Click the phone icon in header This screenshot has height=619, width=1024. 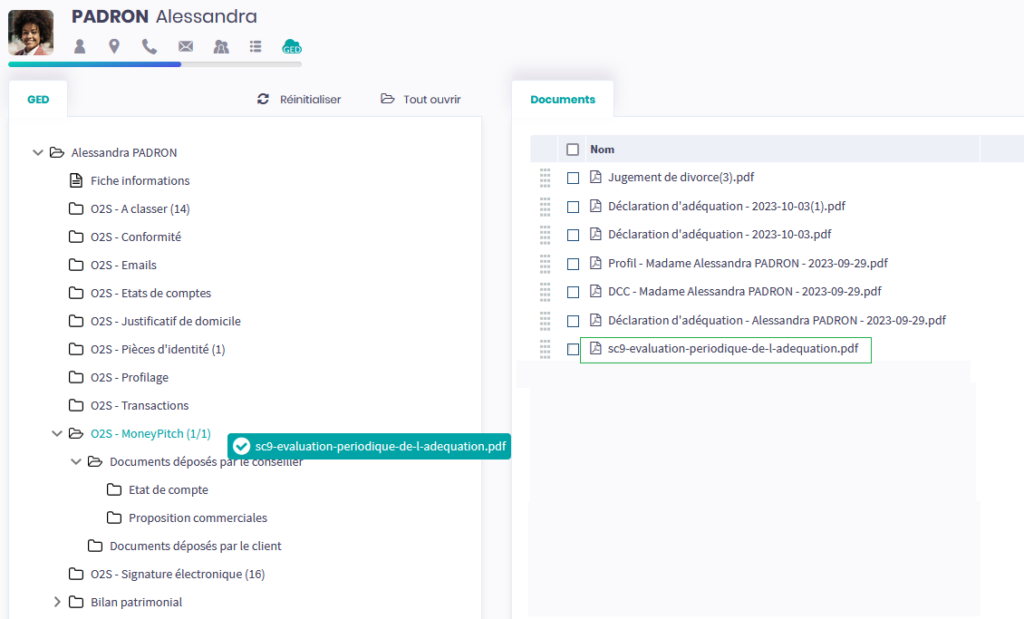click(x=149, y=46)
